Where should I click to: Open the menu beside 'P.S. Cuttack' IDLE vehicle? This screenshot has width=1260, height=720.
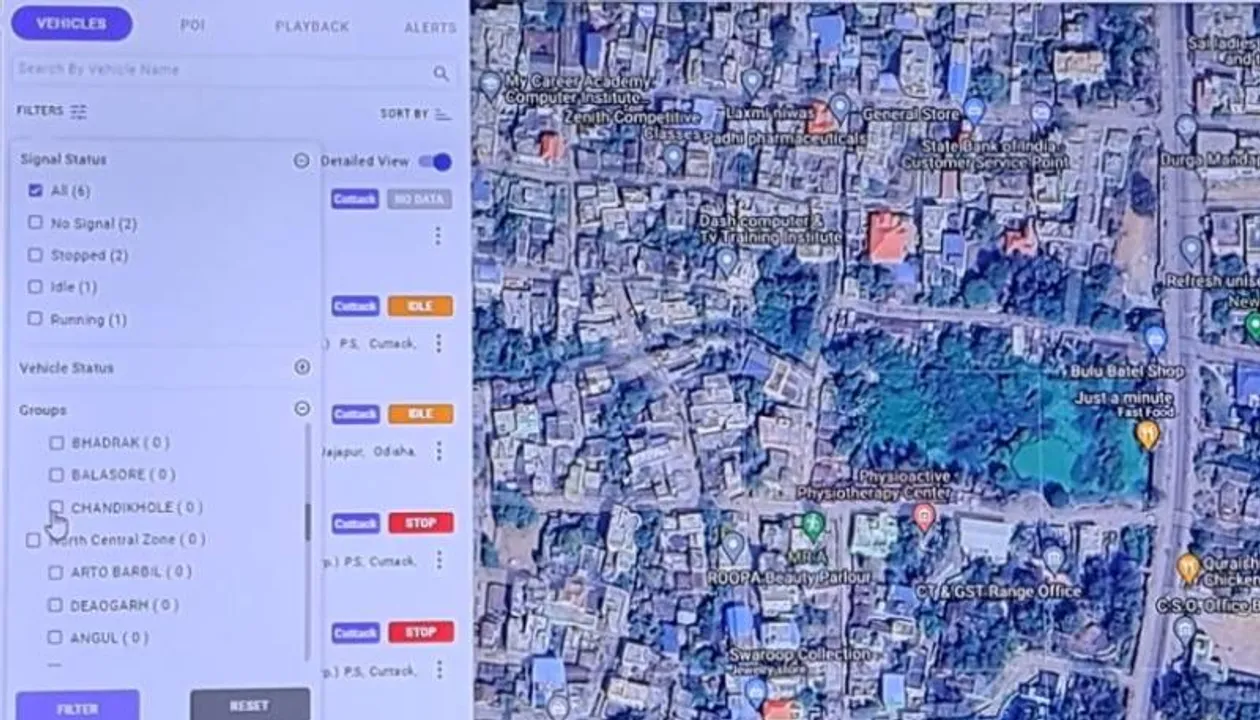437,343
